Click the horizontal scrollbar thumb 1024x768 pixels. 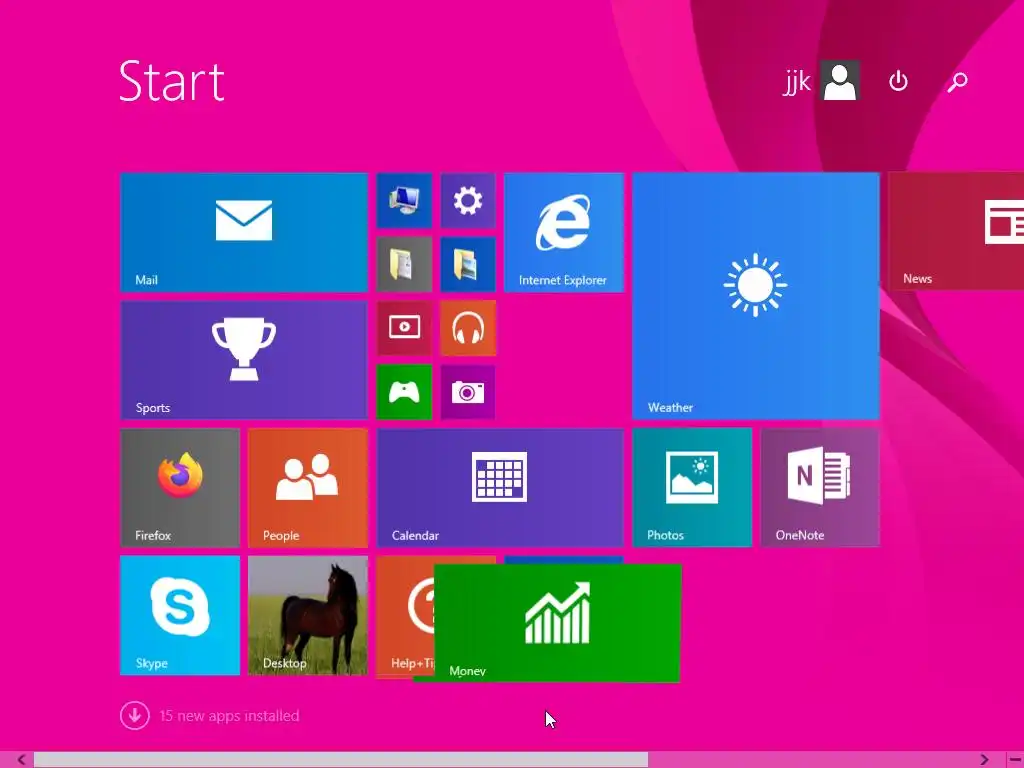pyautogui.click(x=341, y=760)
